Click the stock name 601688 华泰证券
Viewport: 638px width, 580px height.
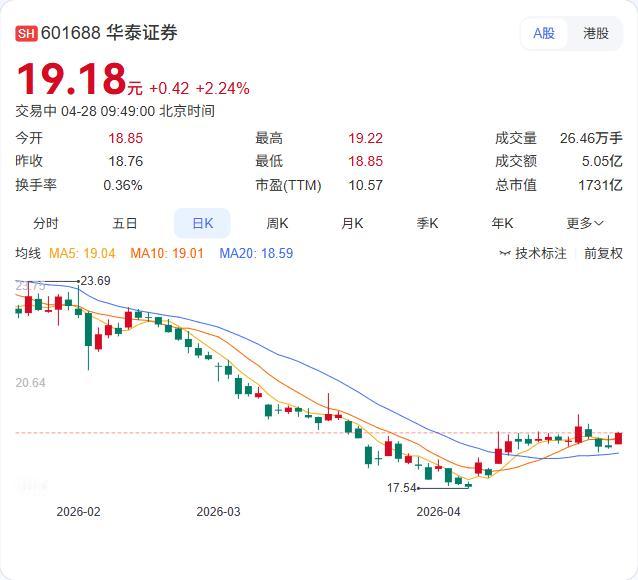click(109, 33)
